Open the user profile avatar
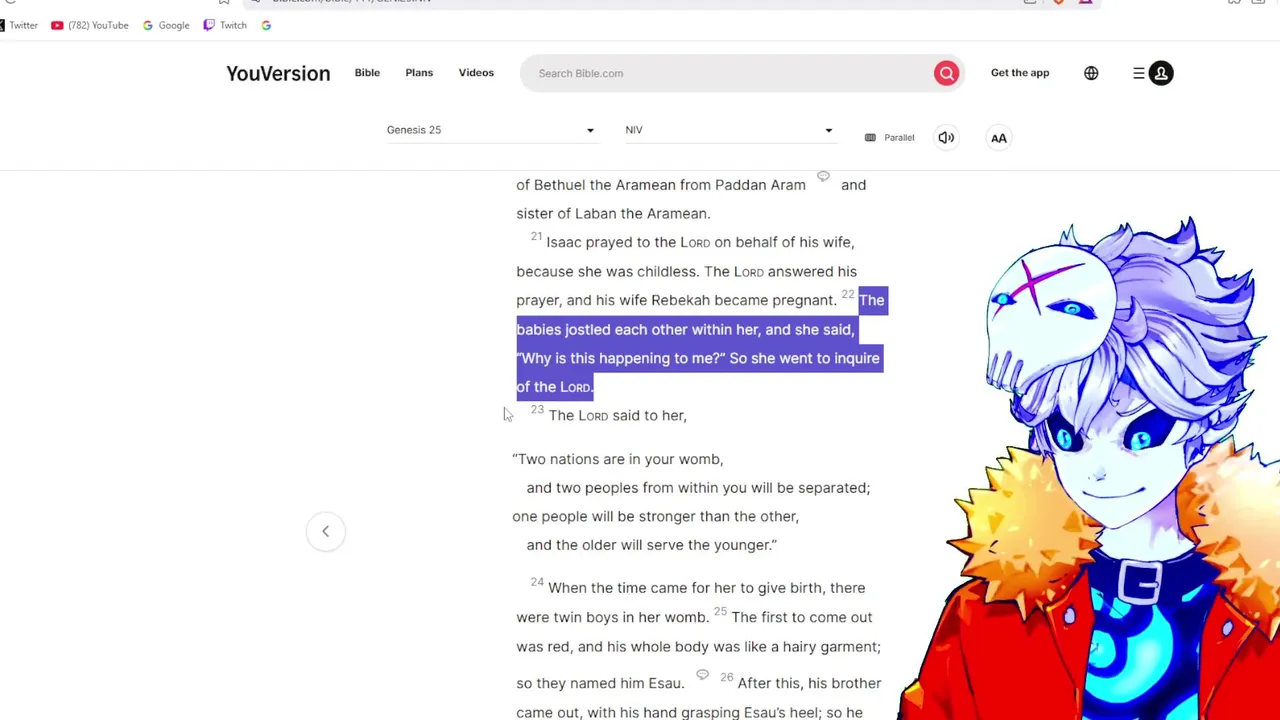1280x720 pixels. pos(1161,73)
